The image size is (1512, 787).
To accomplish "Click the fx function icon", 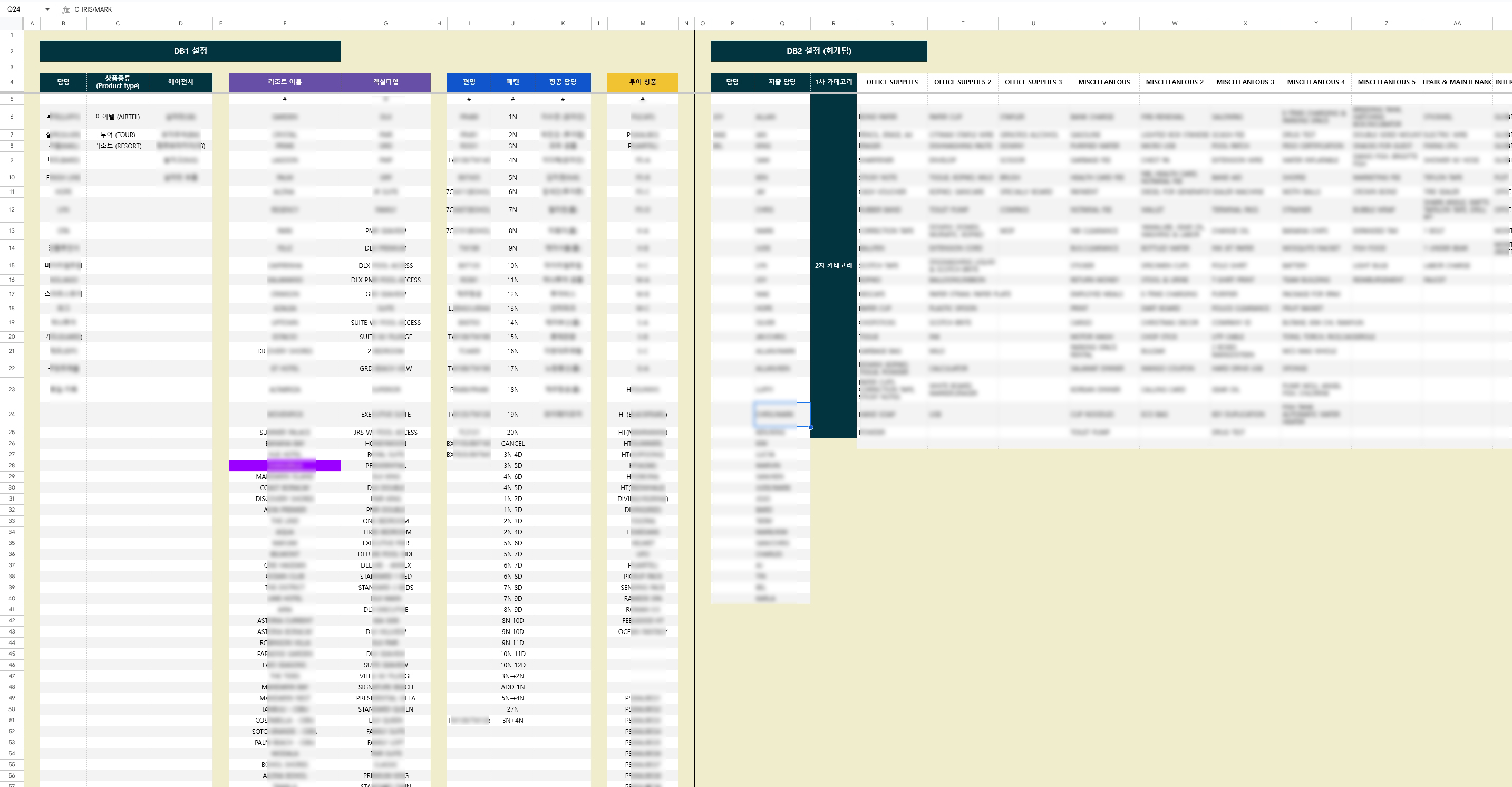I will pyautogui.click(x=66, y=9).
